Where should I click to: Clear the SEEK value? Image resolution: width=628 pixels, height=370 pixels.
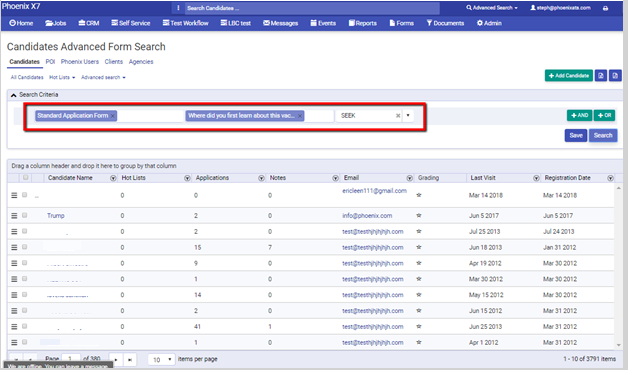pos(398,116)
